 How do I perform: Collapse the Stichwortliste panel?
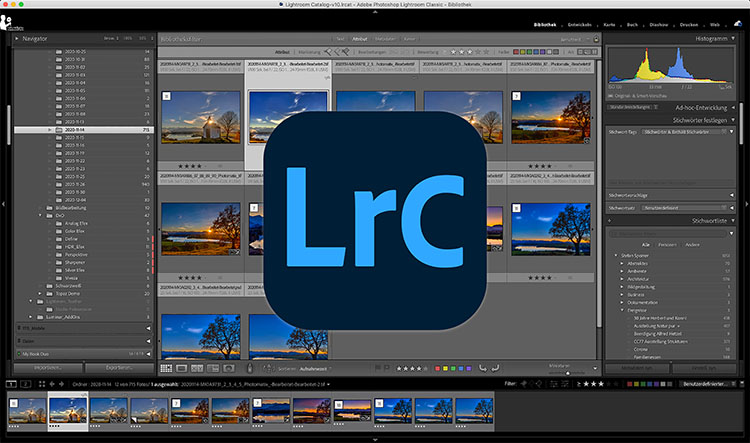(732, 221)
